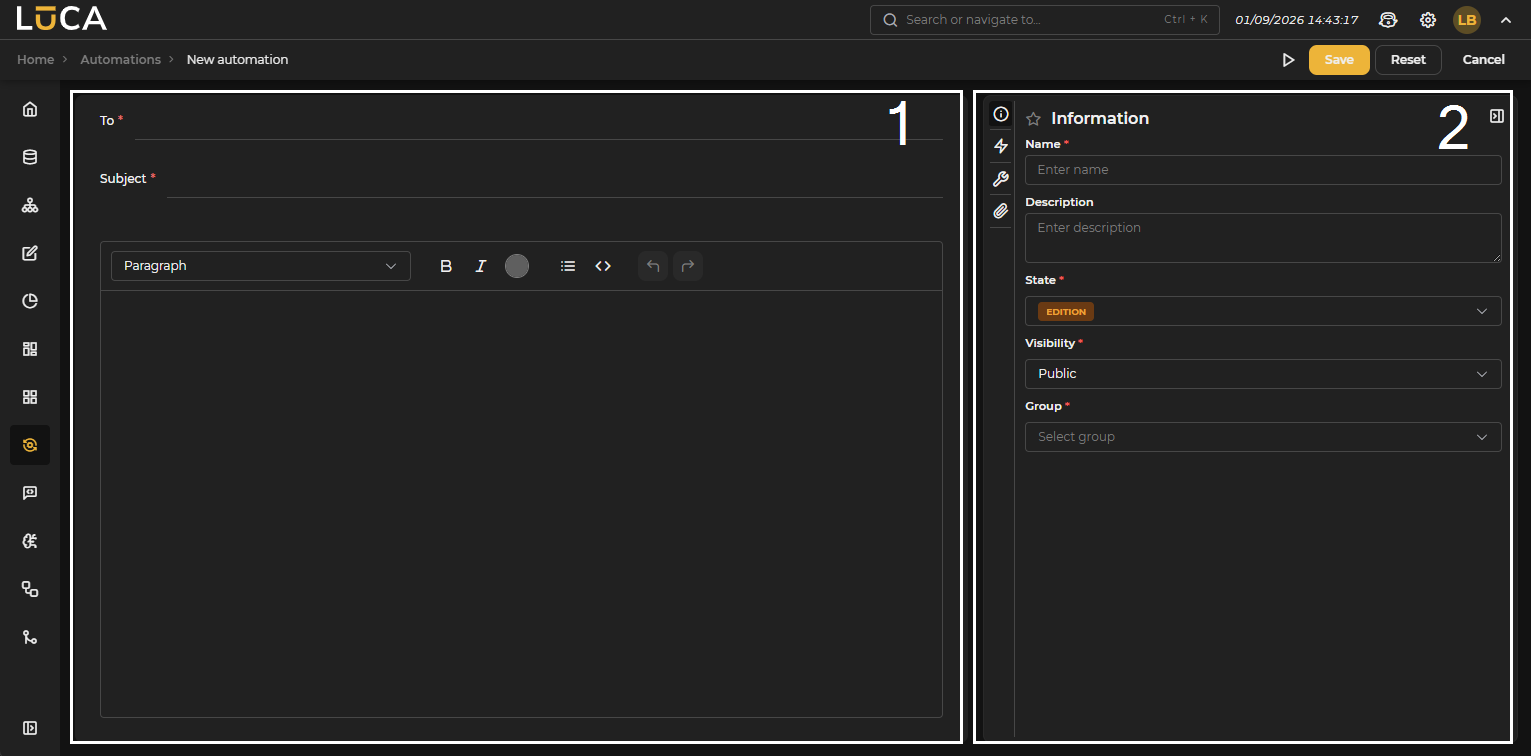Focus the Enter name input field
The width and height of the screenshot is (1531, 756).
tap(1263, 170)
